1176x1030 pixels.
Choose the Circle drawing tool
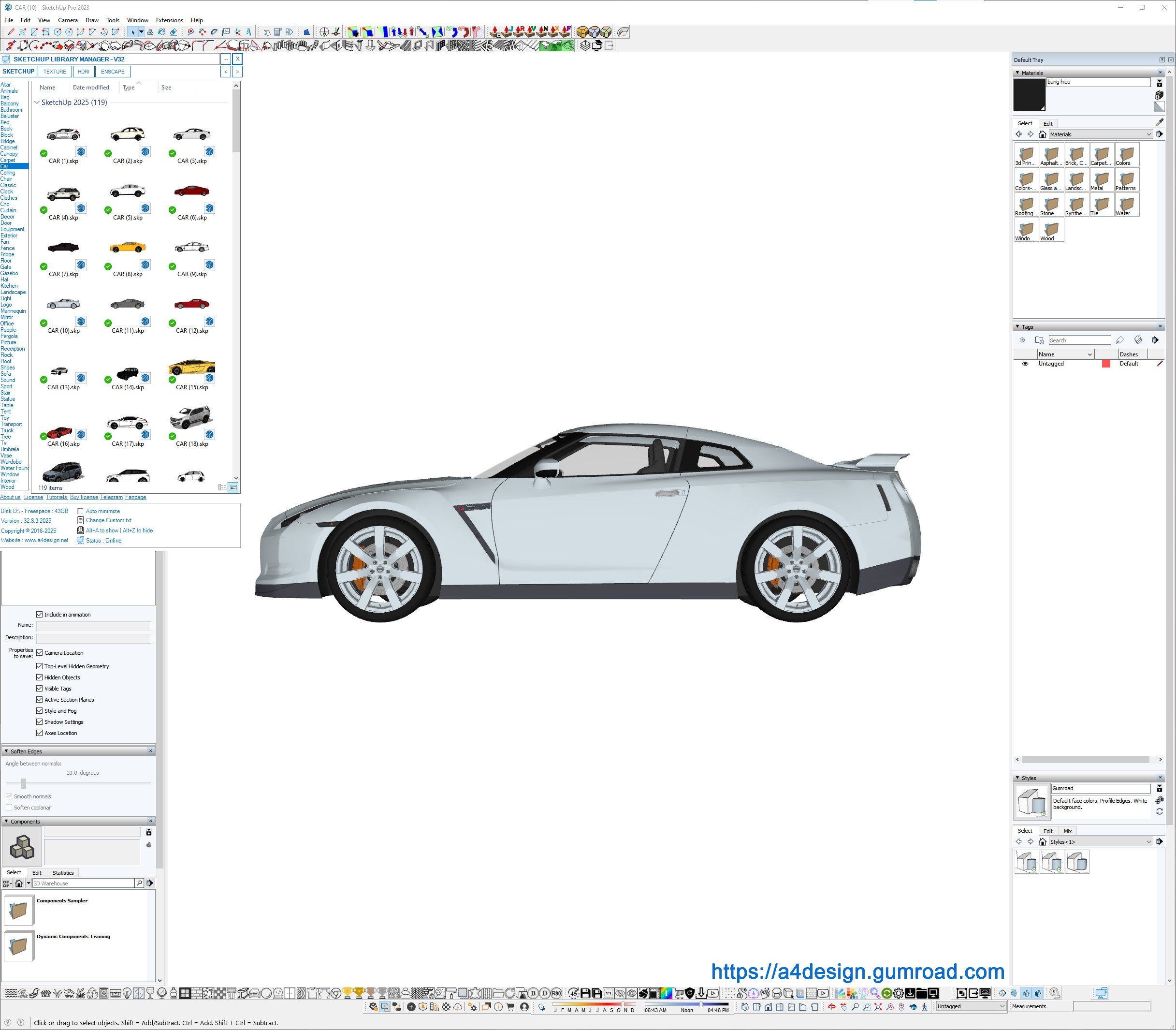click(58, 32)
